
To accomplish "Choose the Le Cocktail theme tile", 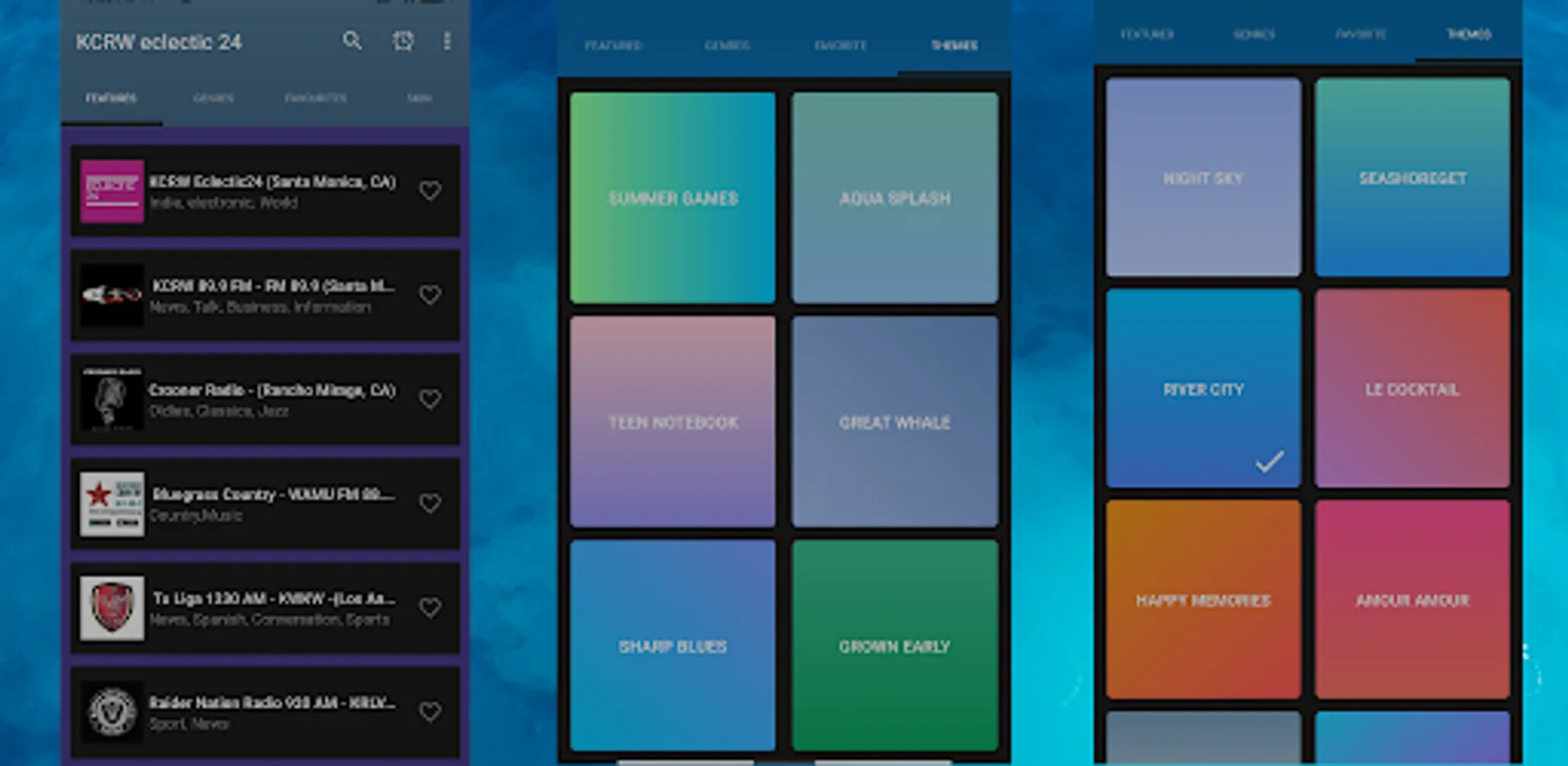I will point(1412,388).
